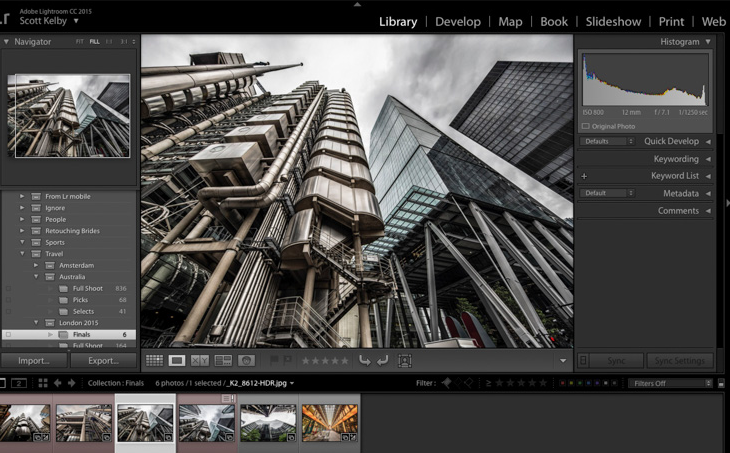Click the draw face region icon

(405, 361)
